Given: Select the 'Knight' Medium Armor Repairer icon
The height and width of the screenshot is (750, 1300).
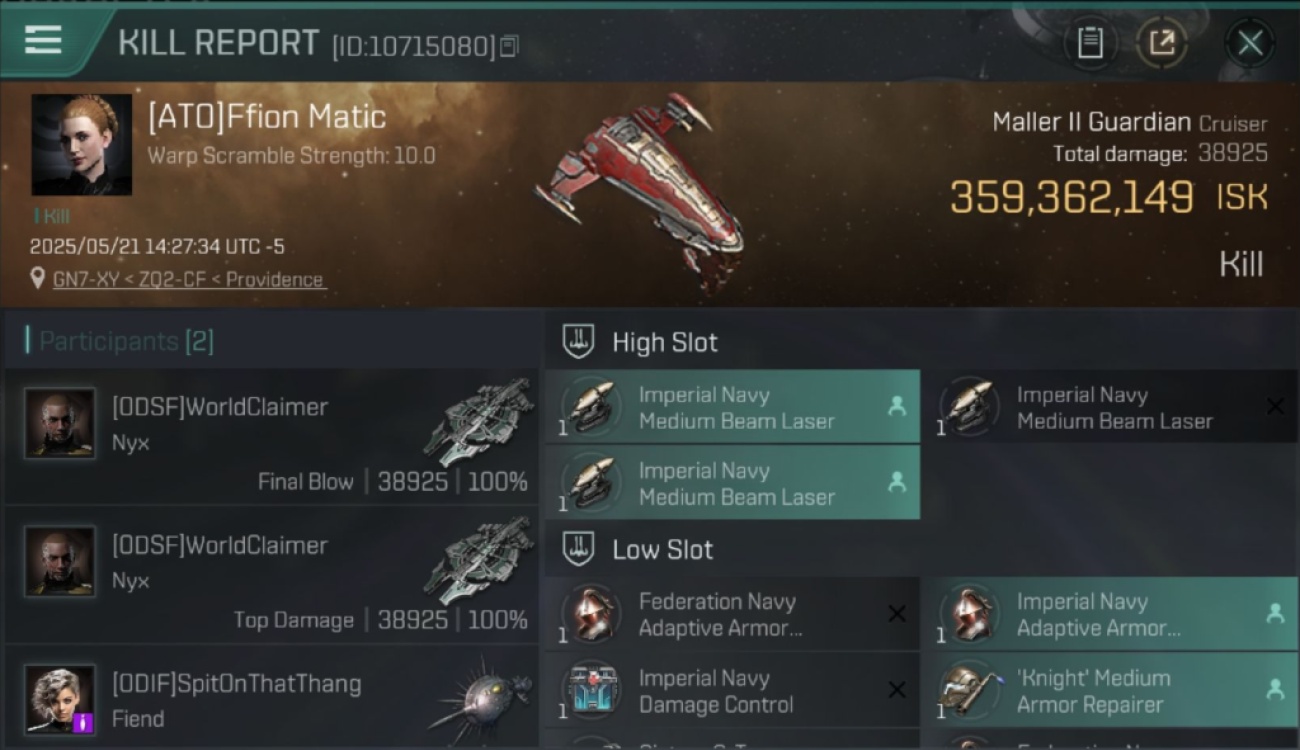Looking at the screenshot, I should [x=966, y=691].
